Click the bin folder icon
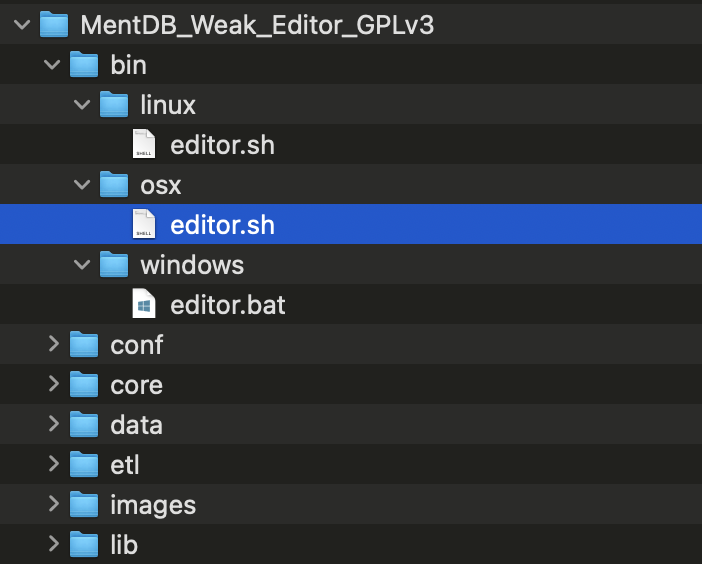The height and width of the screenshot is (564, 702). [84, 65]
